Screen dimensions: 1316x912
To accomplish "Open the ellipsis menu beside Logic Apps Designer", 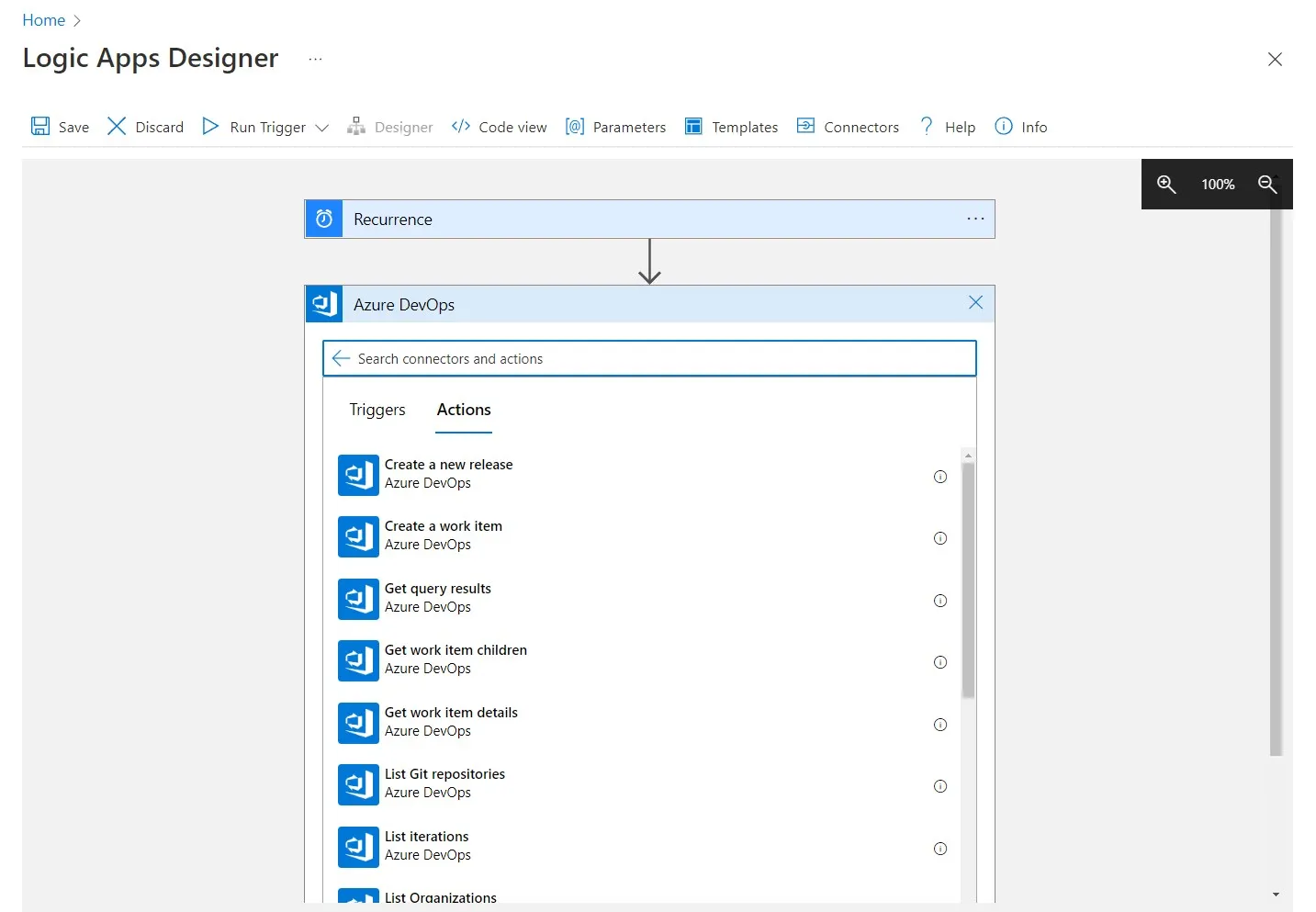I will (x=315, y=59).
